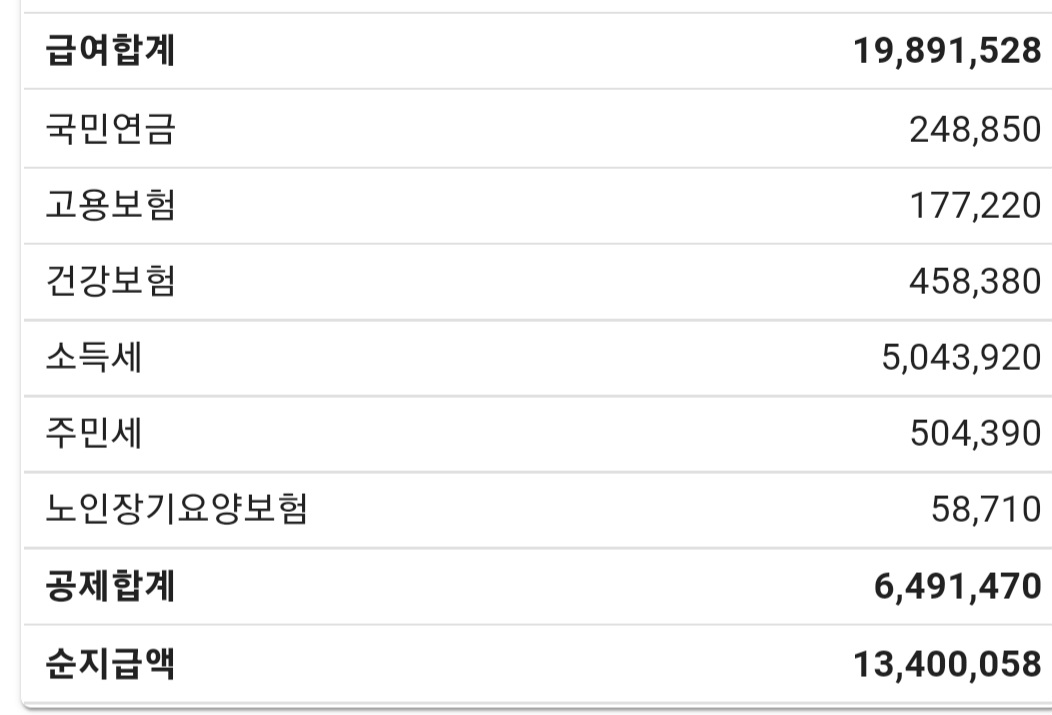Select the 6,491,470 deduction total

click(x=957, y=587)
